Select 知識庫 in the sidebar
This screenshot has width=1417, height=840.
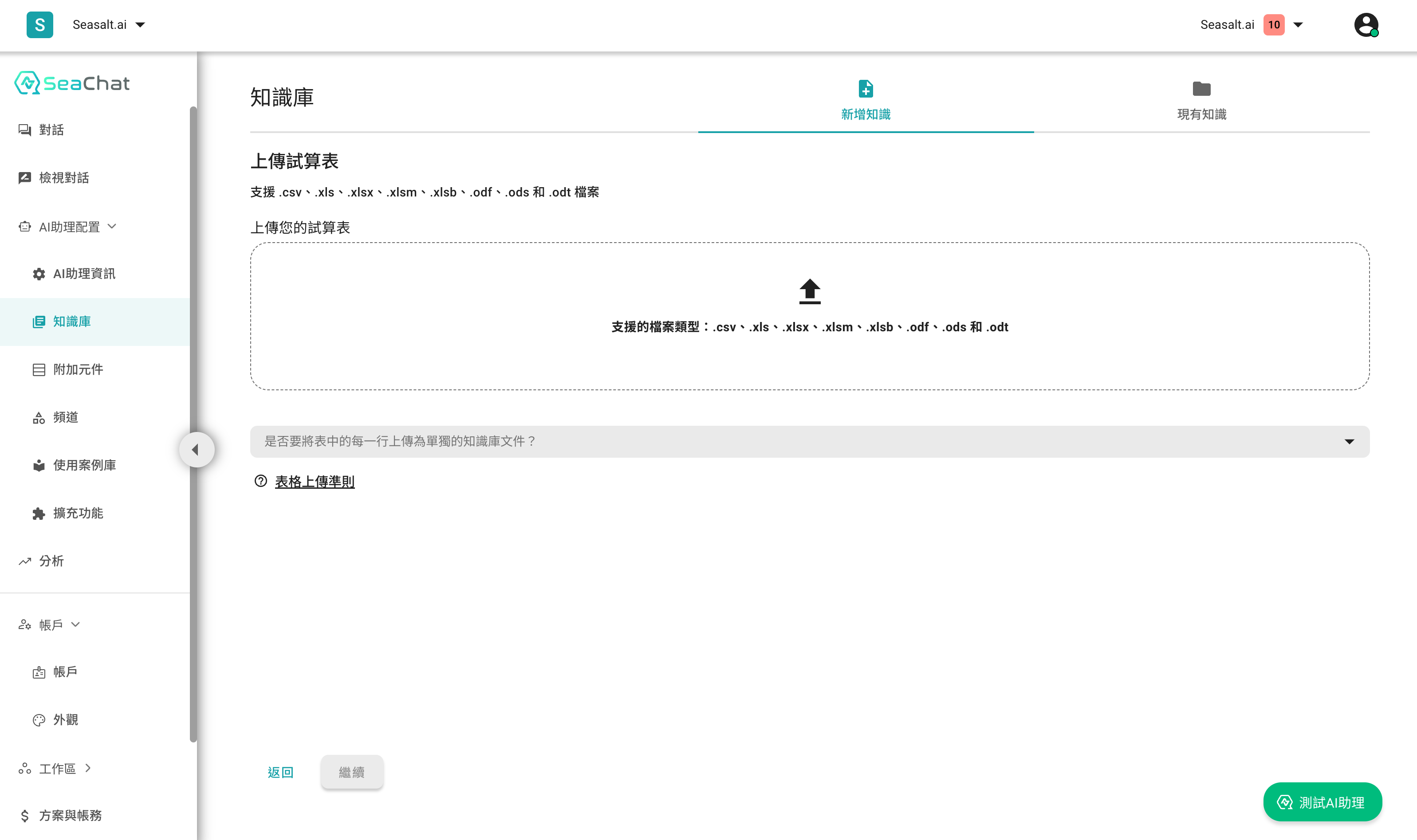pyautogui.click(x=95, y=322)
